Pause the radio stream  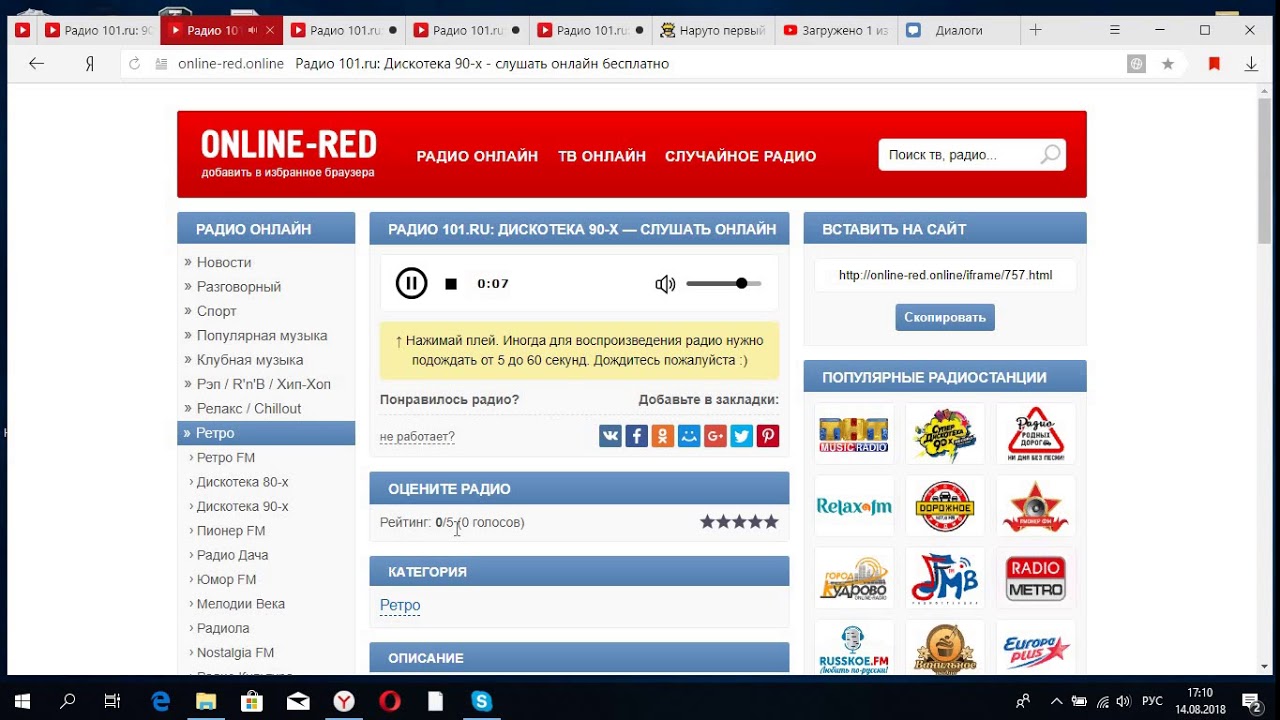[x=411, y=283]
